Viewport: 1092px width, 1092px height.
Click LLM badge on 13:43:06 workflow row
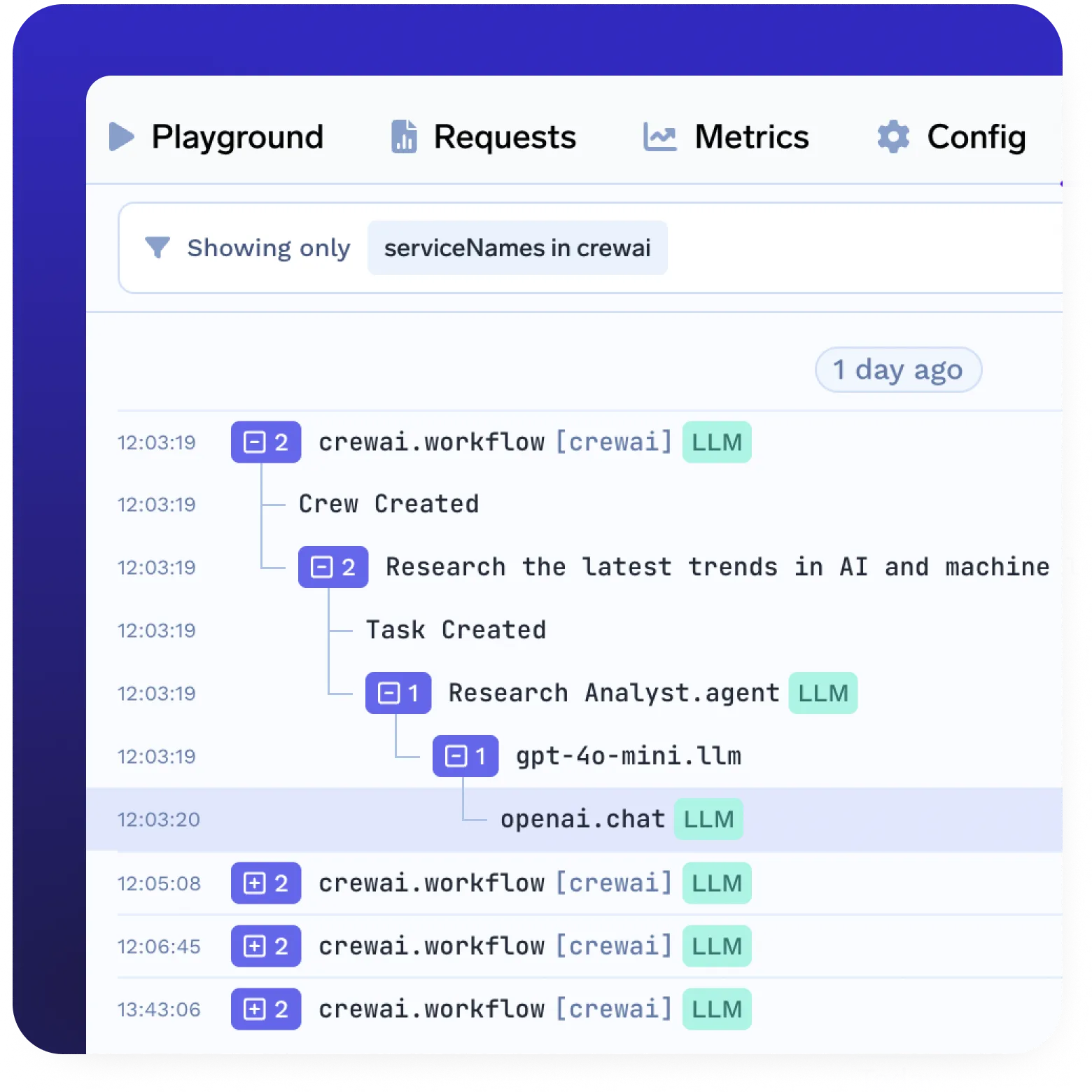[717, 1009]
